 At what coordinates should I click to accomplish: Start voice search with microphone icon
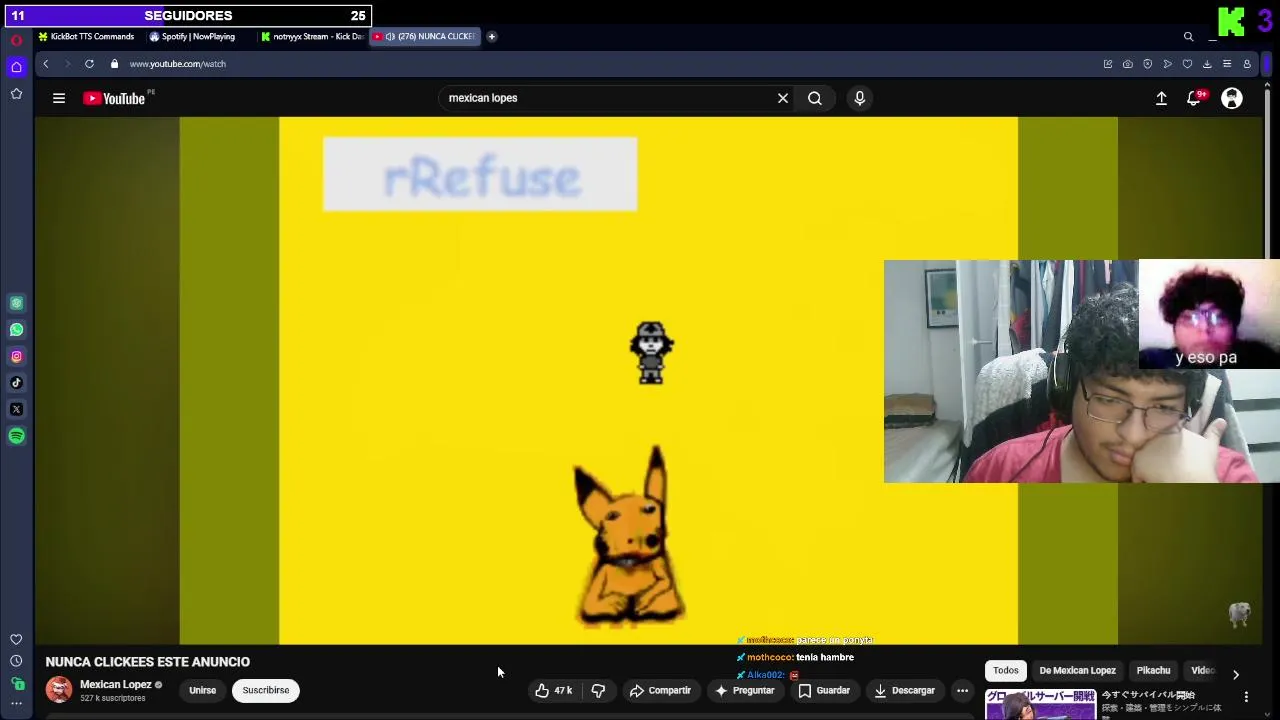[859, 98]
